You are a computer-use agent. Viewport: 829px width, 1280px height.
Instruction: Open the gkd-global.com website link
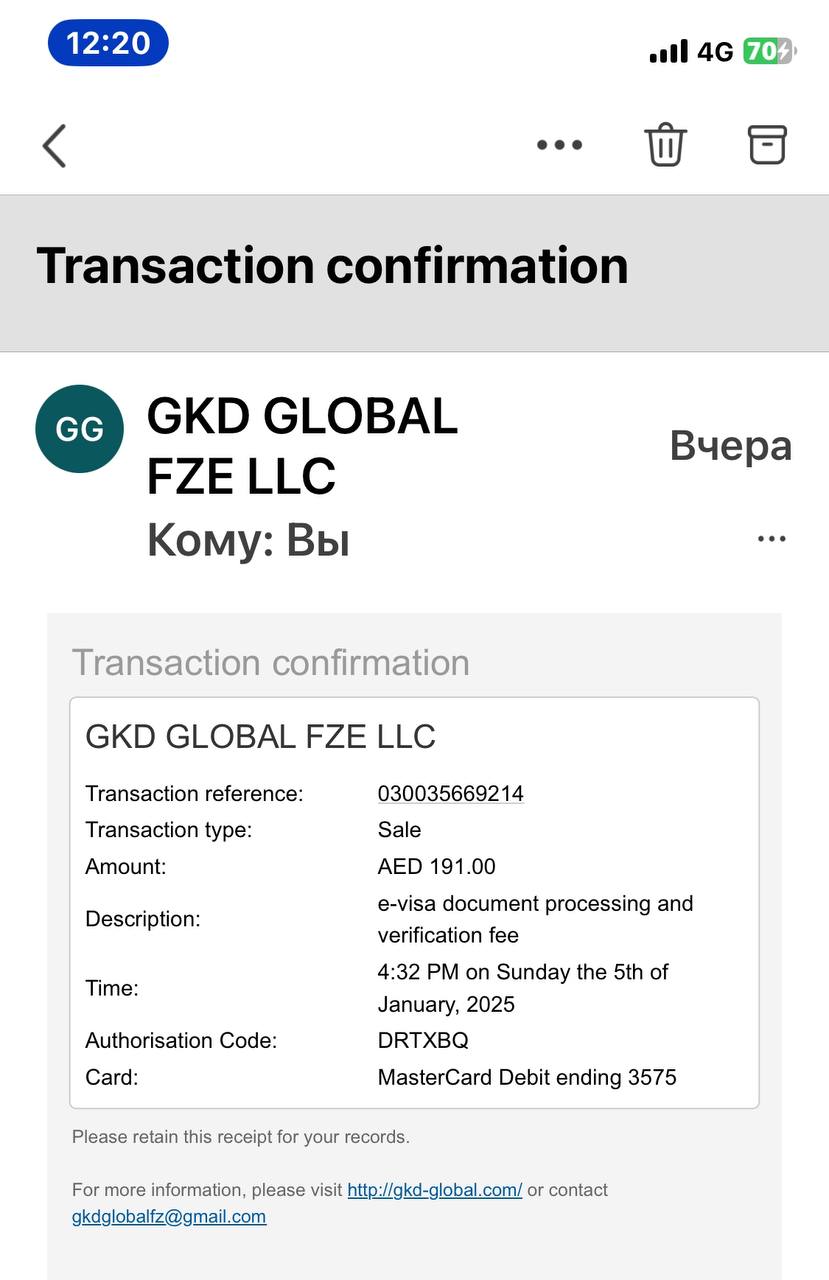tap(434, 1190)
